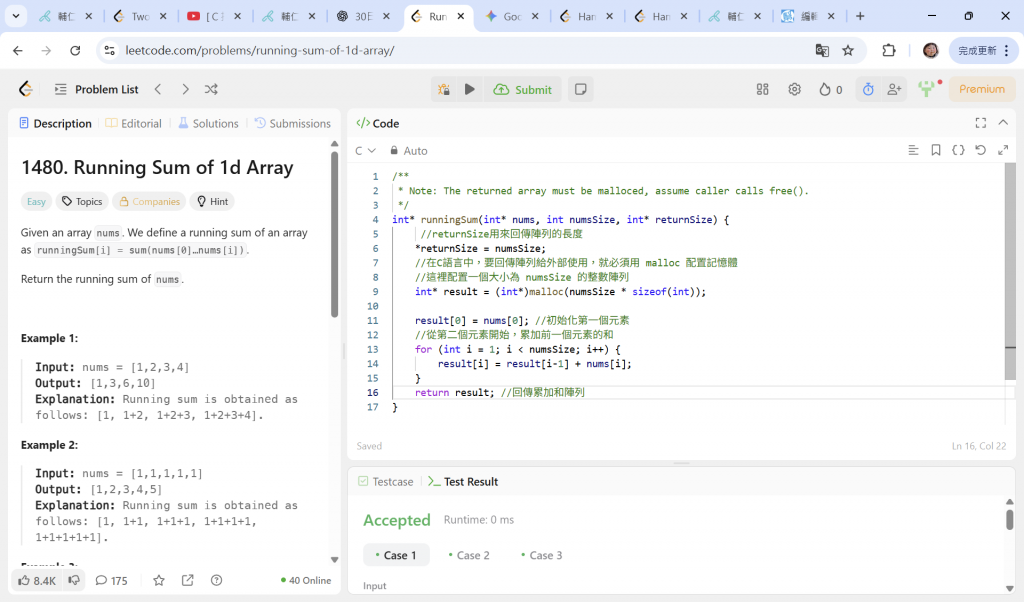The width and height of the screenshot is (1024, 602).
Task: Open the help question mark icon
Action: tap(217, 580)
